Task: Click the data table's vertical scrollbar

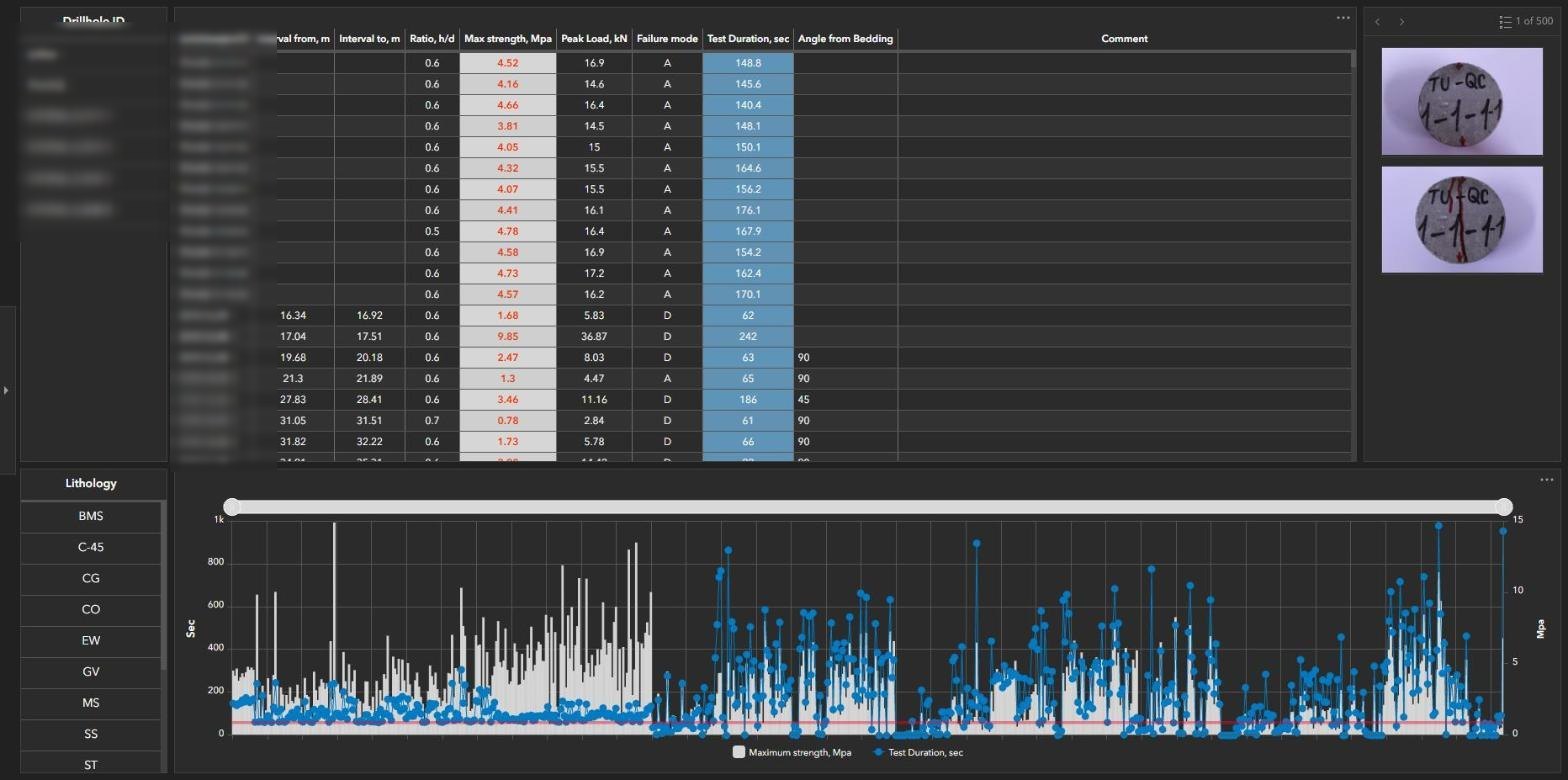Action: [x=1353, y=60]
